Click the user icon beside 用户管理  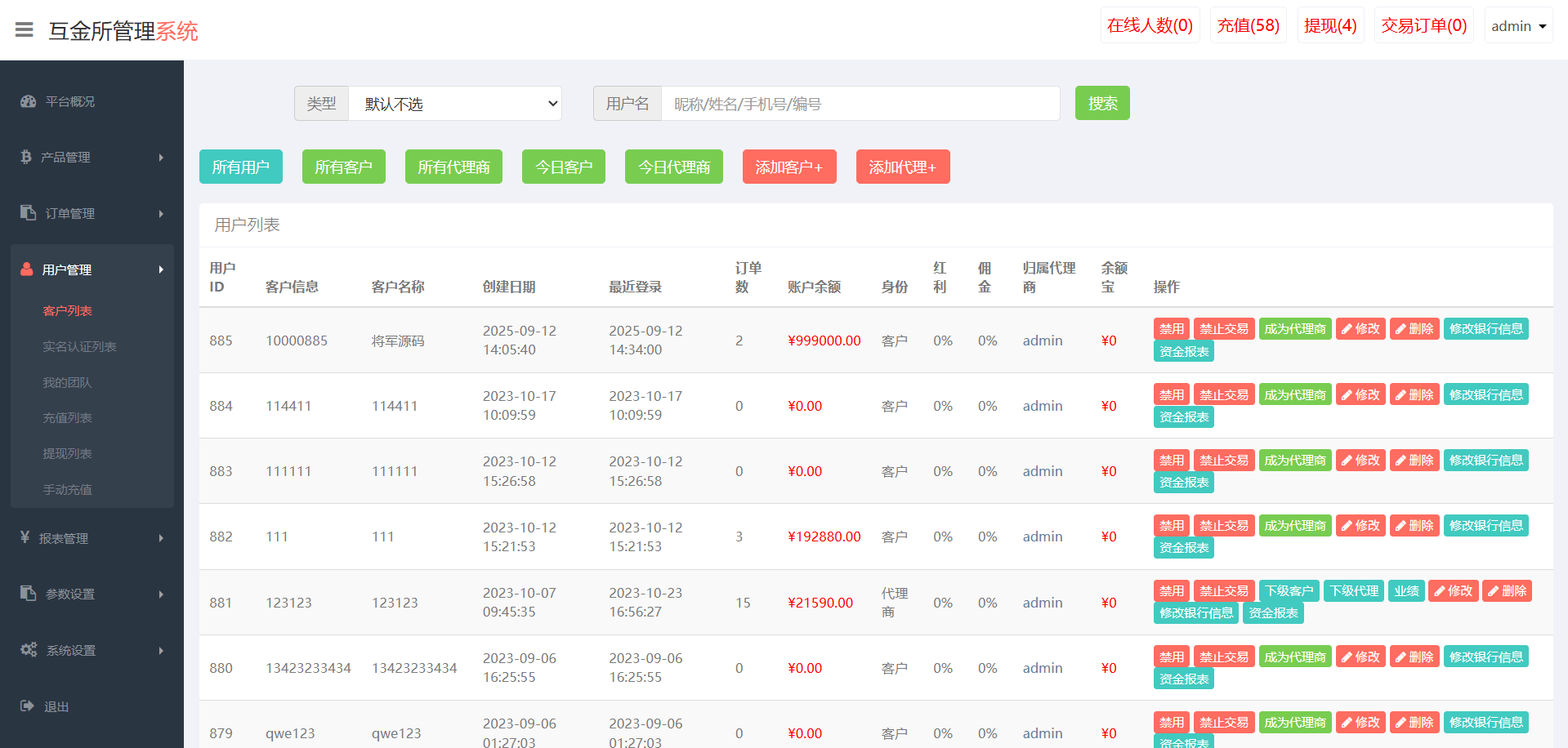click(27, 269)
